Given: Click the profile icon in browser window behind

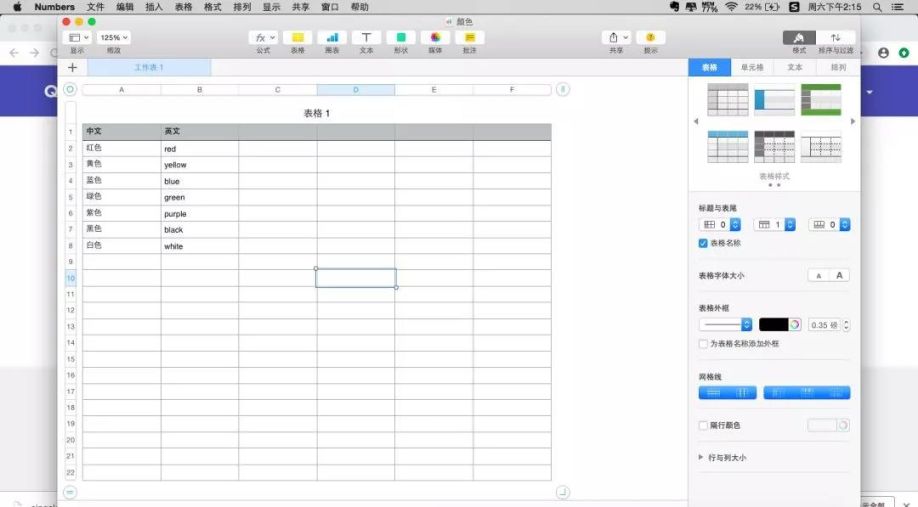Looking at the screenshot, I should pos(883,53).
